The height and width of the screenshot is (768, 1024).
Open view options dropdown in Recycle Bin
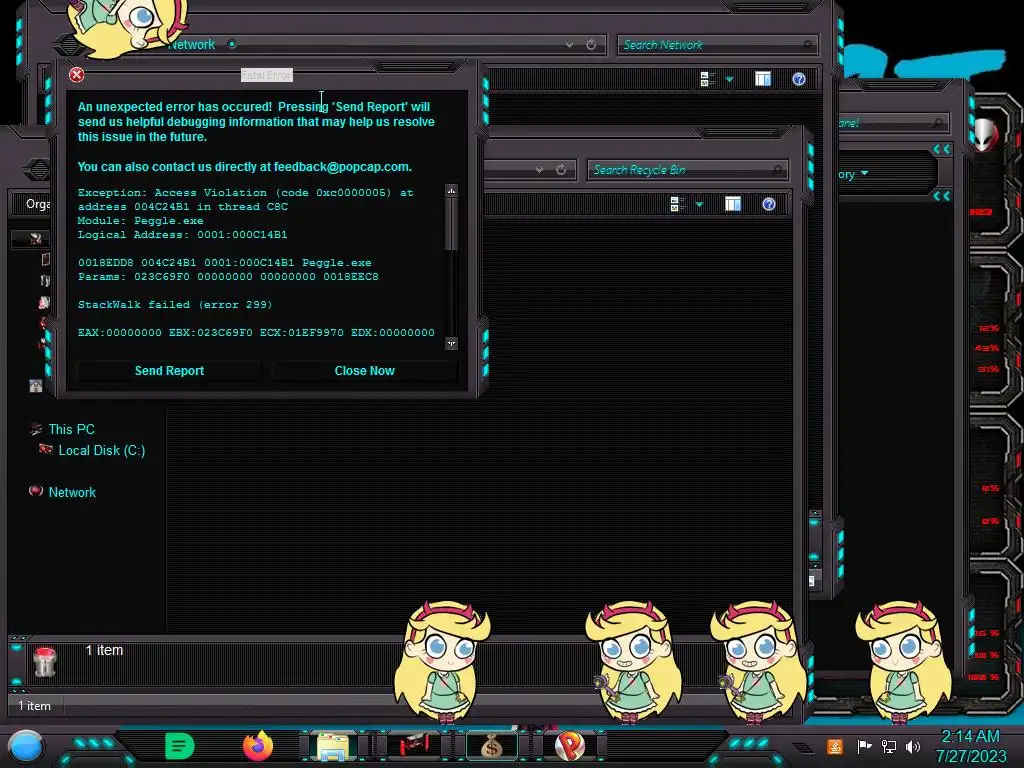(699, 204)
